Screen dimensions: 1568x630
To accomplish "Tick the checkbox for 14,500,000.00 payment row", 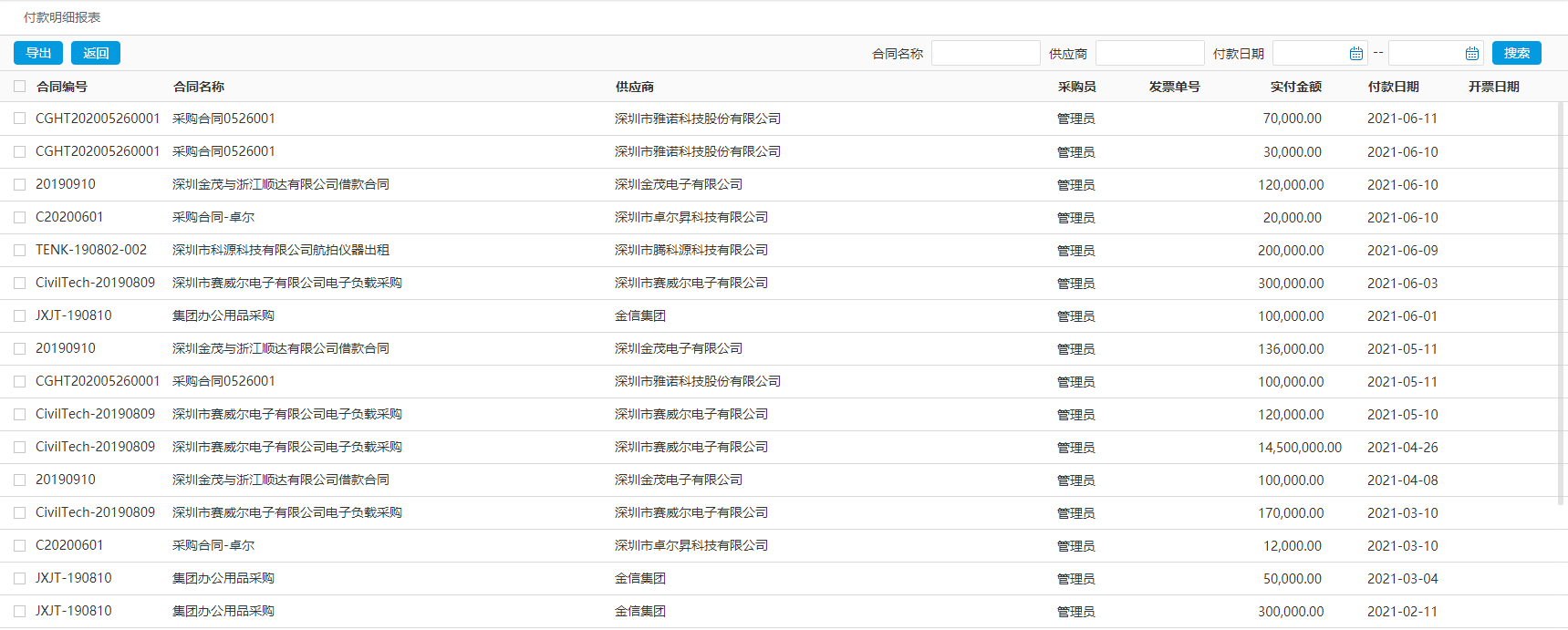I will point(19,447).
